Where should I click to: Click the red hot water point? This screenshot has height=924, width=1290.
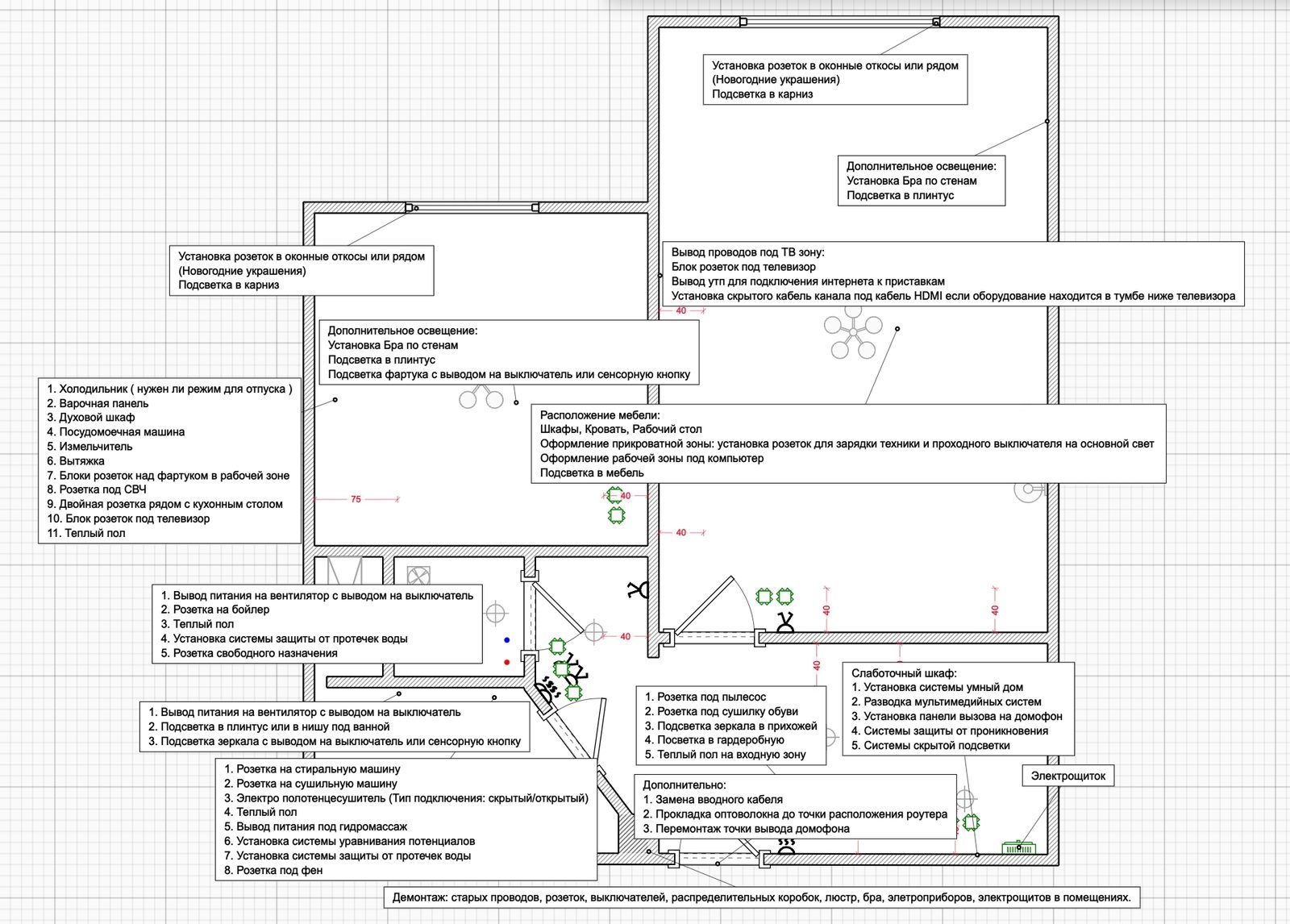[506, 662]
